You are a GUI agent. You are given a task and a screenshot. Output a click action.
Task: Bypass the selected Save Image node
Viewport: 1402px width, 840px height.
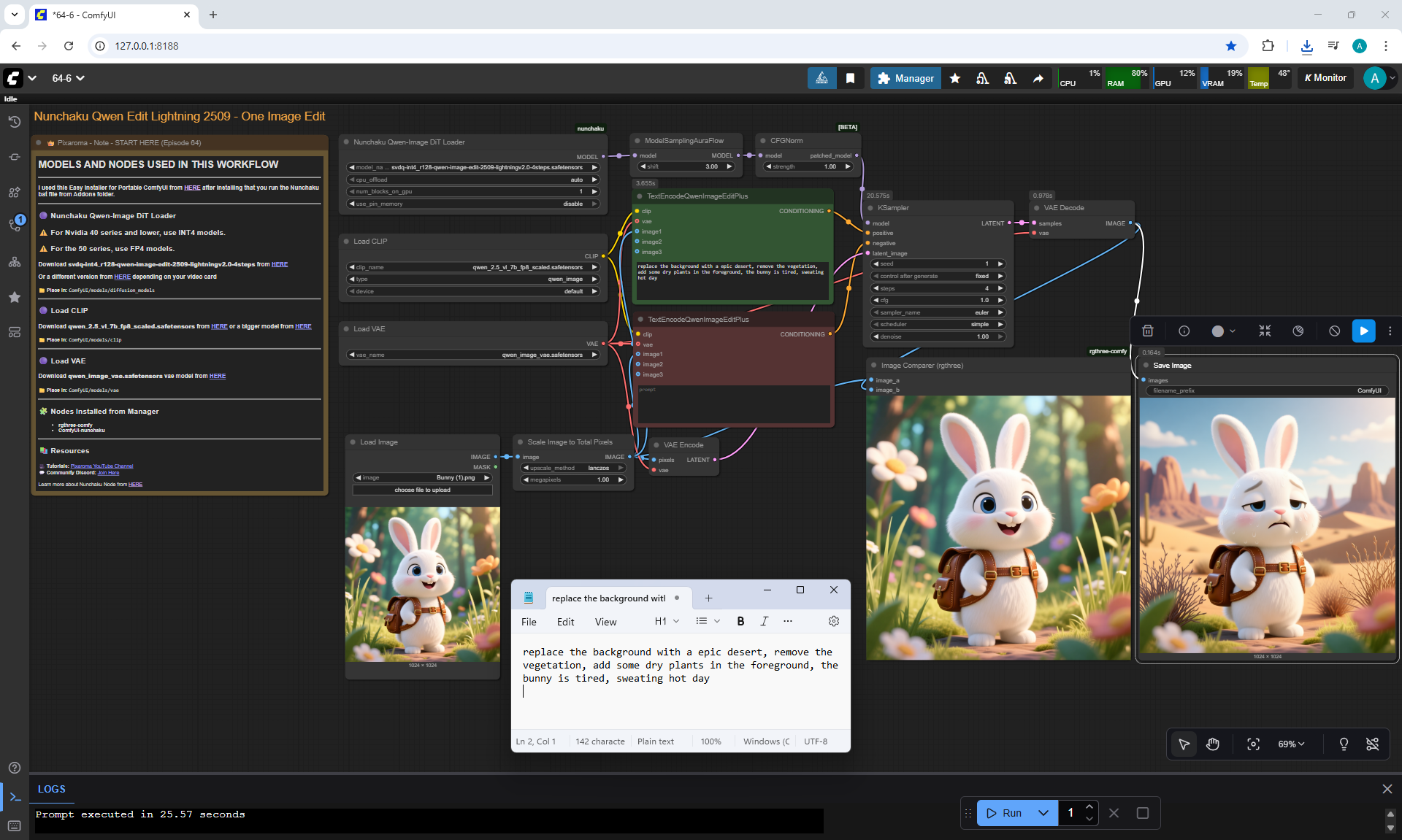click(x=1334, y=331)
